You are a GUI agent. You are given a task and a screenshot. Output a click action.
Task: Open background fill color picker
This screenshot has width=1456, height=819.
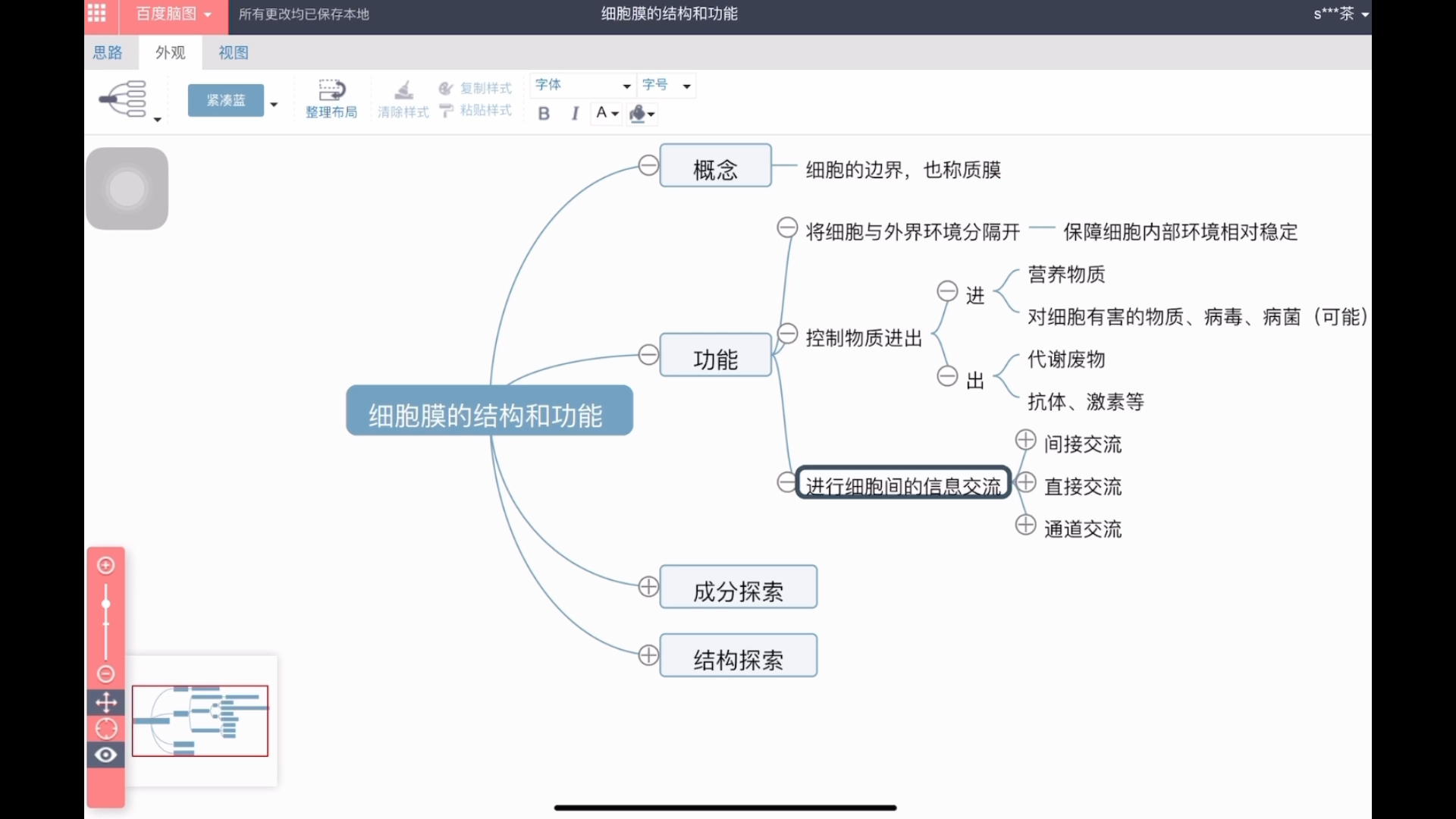(642, 114)
